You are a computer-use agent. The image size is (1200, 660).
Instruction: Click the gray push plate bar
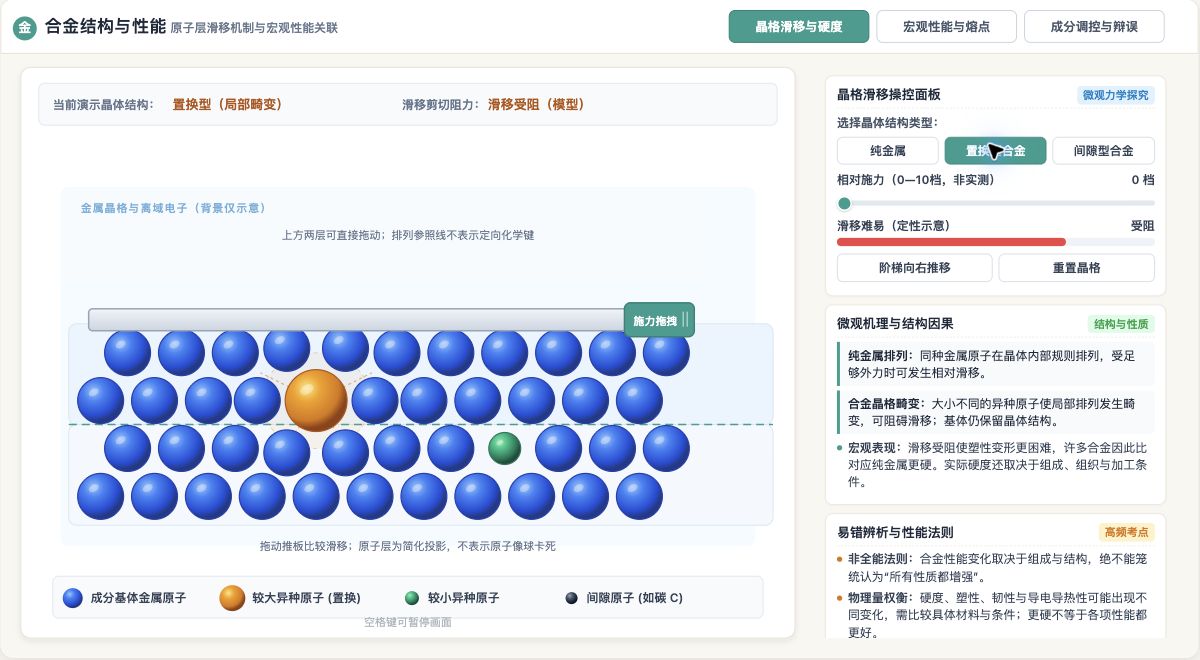click(356, 320)
